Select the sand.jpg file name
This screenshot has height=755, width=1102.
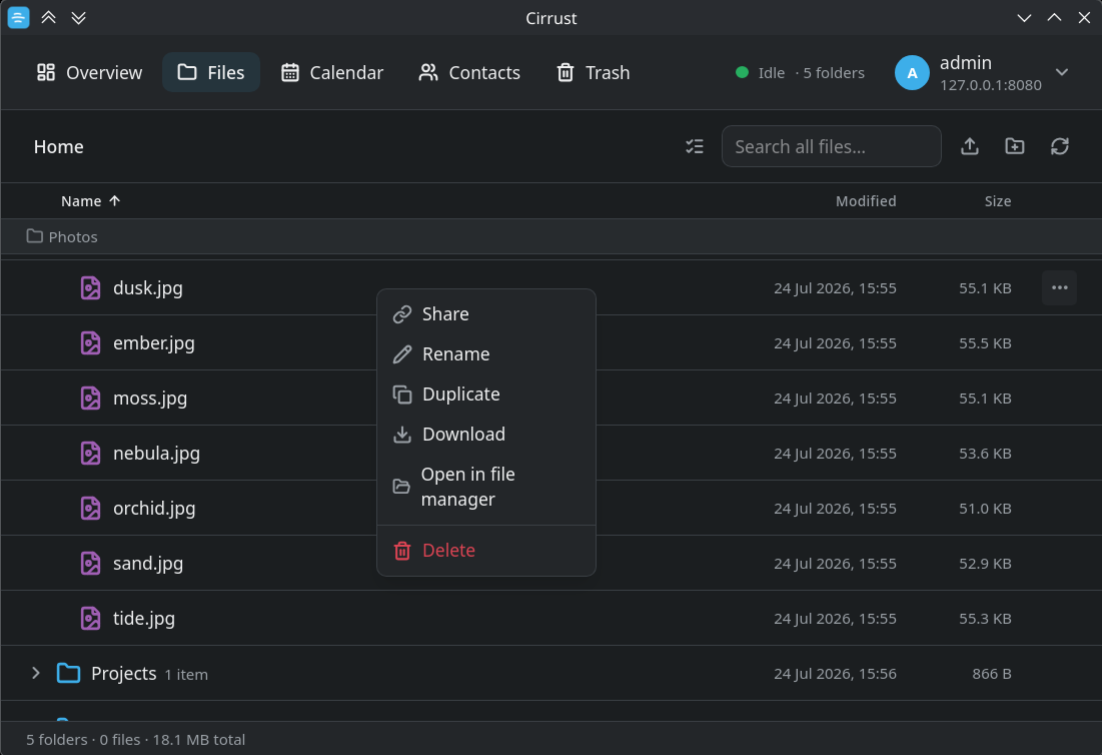148,563
